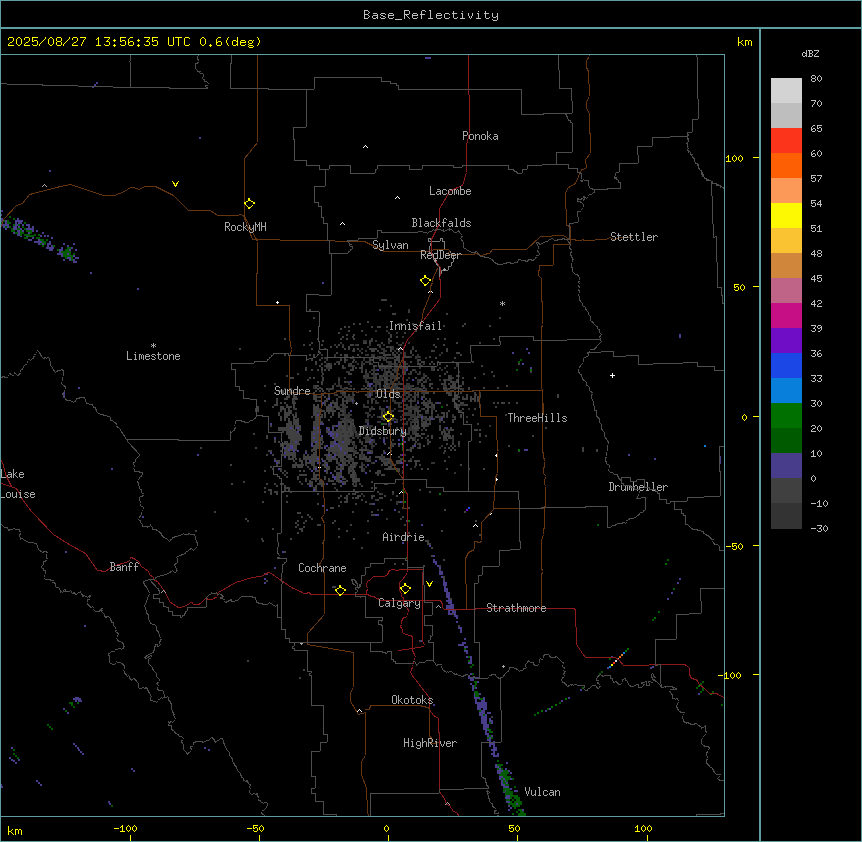The width and height of the screenshot is (862, 842).
Task: Select the orange 57-60 dBZ legend swatch
Action: 786,165
